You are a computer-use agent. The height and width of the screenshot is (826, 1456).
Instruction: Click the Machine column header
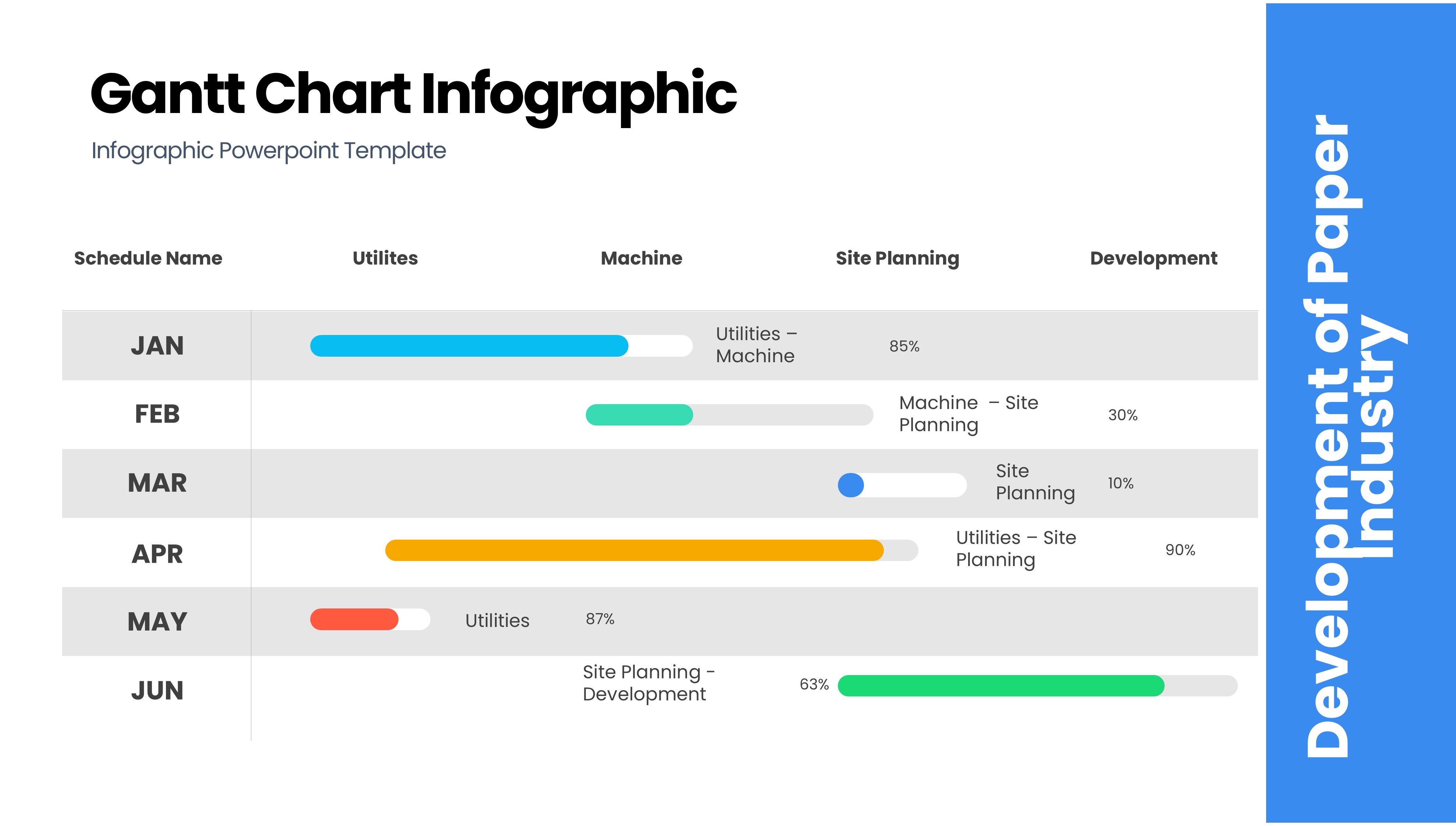(x=641, y=259)
